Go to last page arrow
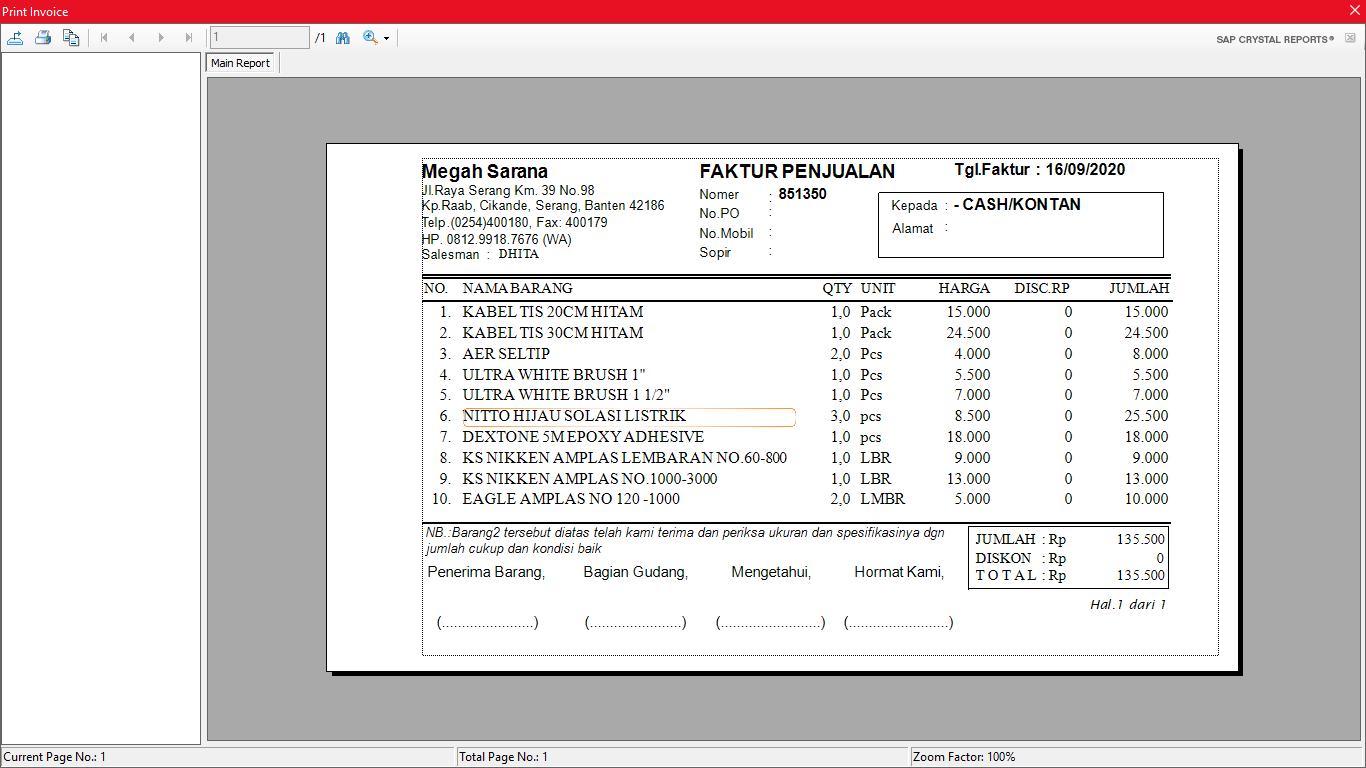The height and width of the screenshot is (768, 1366). point(188,38)
